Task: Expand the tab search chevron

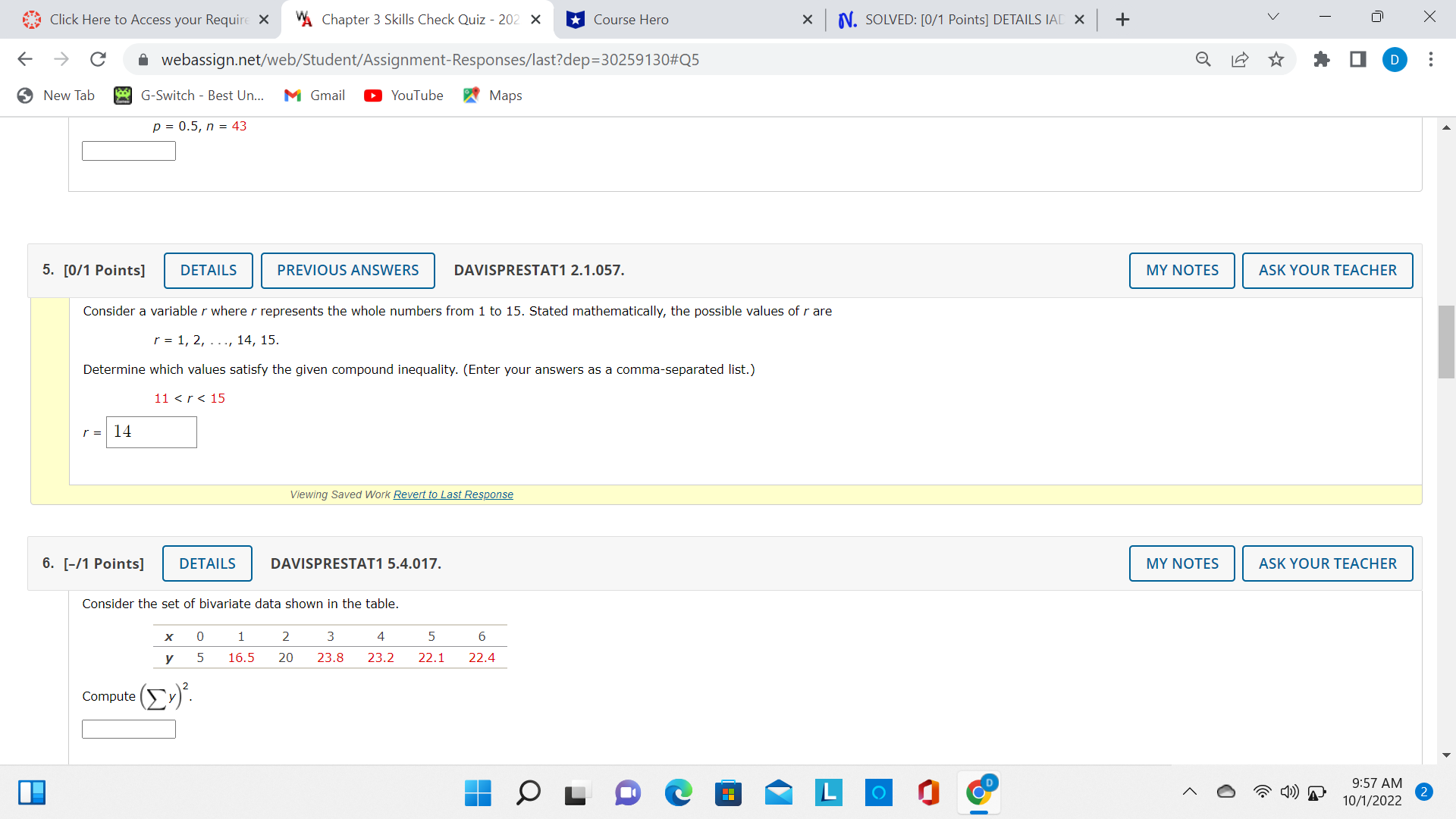Action: (1273, 17)
